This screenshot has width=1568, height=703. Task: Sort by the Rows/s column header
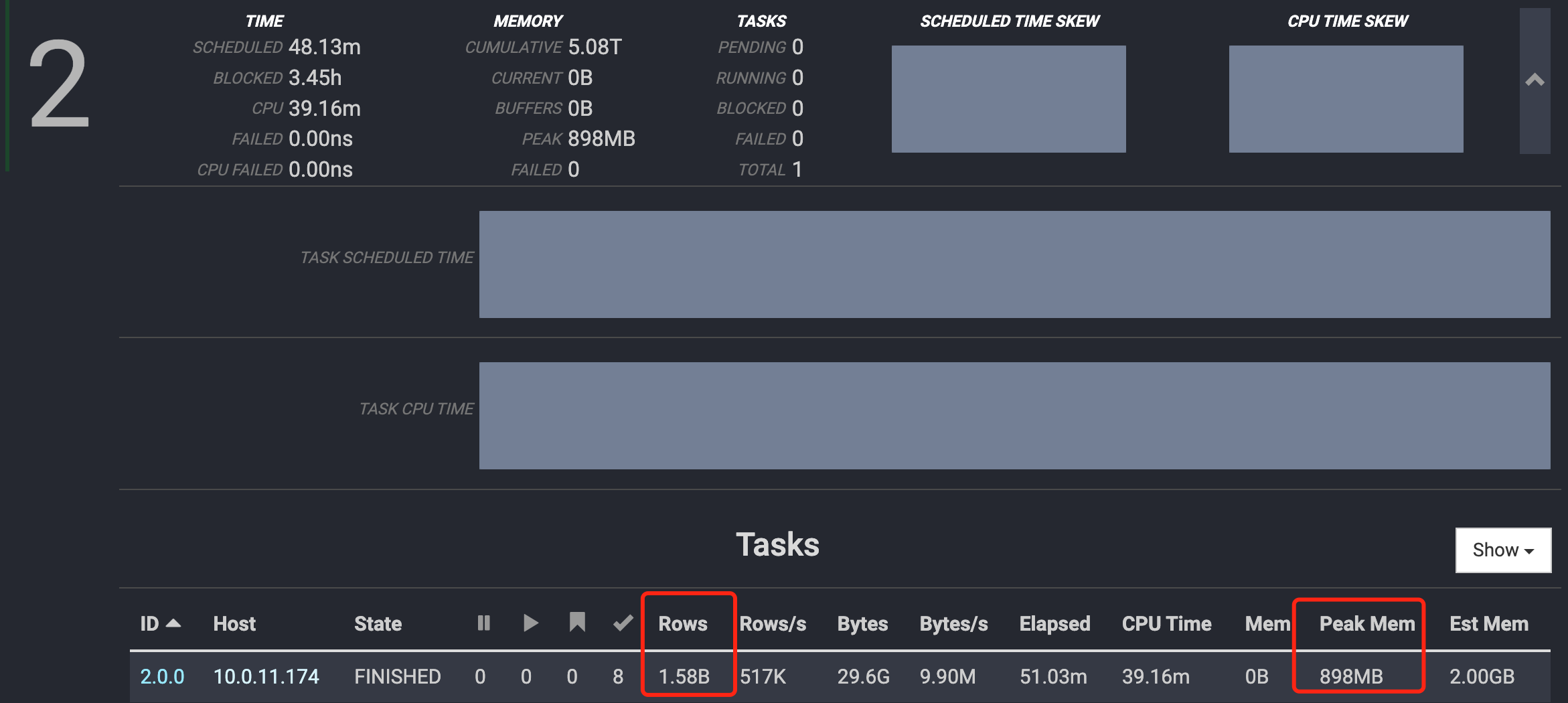pos(773,623)
